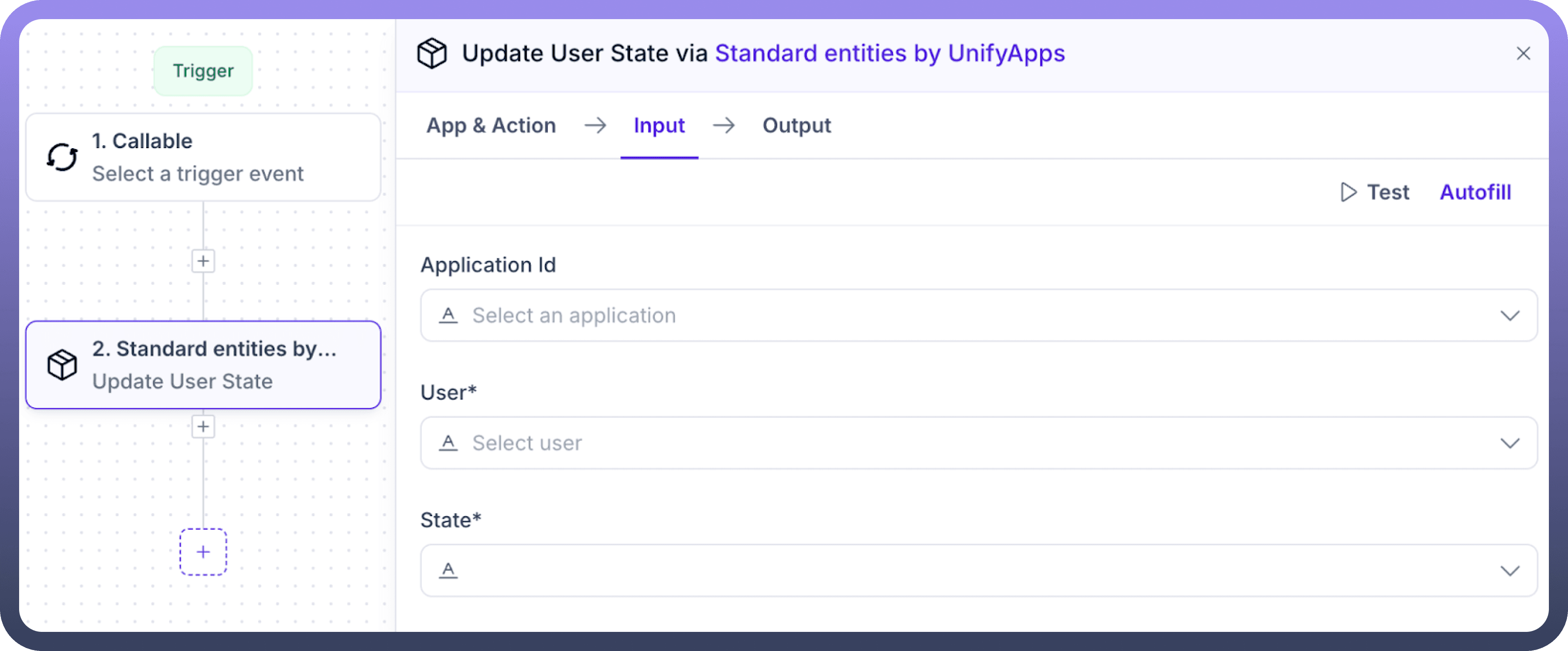Click the cube icon in step 2 node
This screenshot has width=1568, height=651.
tap(62, 365)
